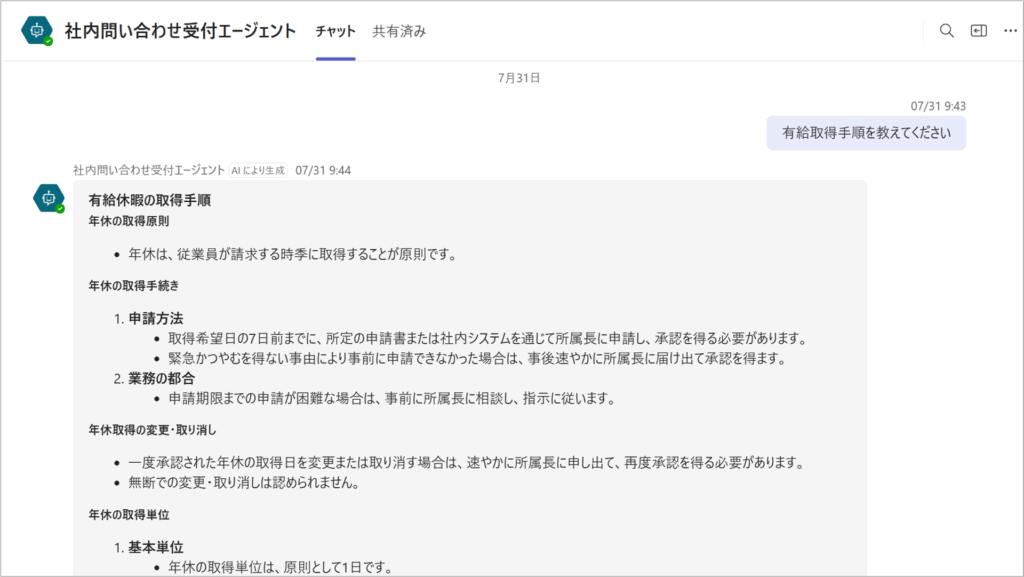Click the heading 有給休暇の取得手順
The image size is (1024, 577).
coord(150,200)
